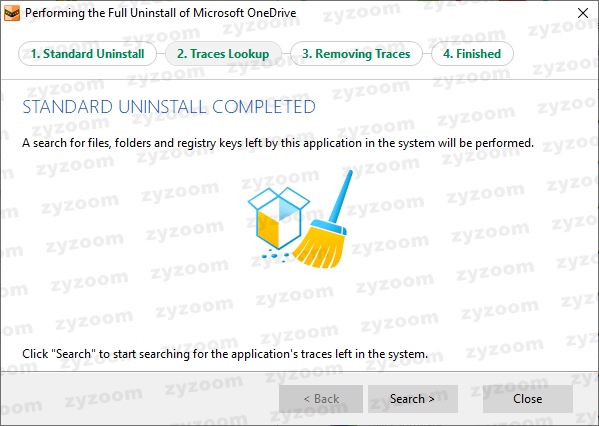Select the 2. Traces Lookup step
This screenshot has height=426, width=599.
(223, 54)
